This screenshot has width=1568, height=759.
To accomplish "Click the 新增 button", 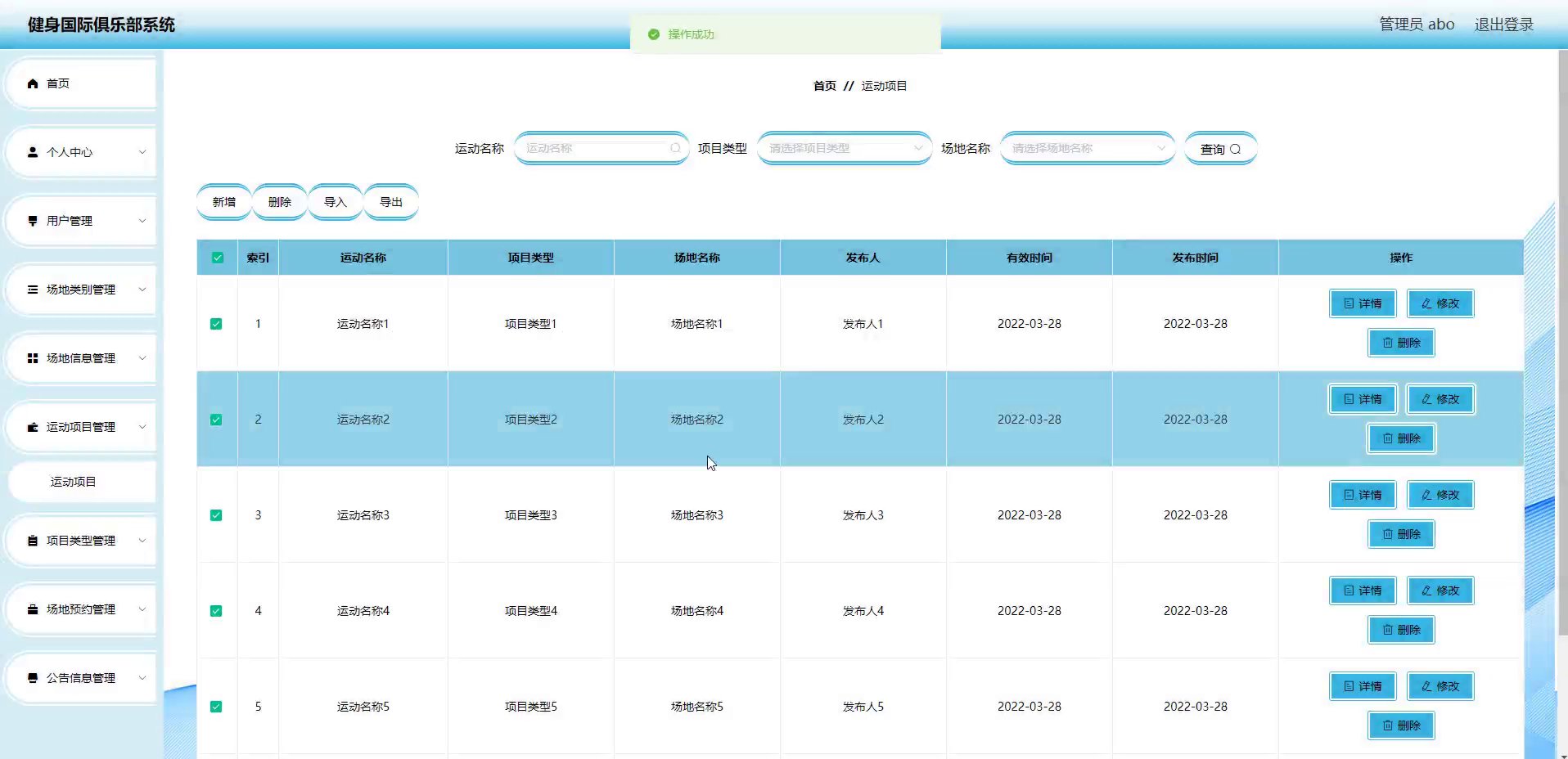I will [224, 202].
